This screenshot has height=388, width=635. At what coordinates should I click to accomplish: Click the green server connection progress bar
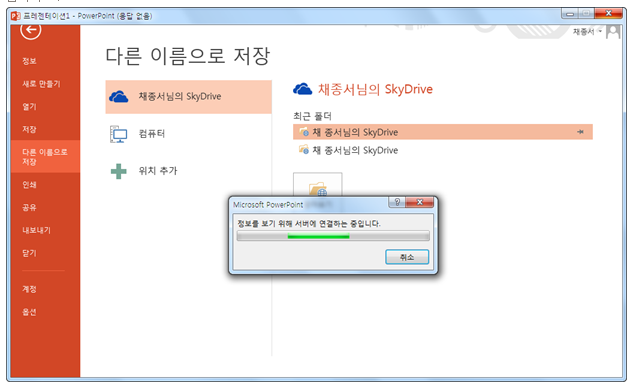[333, 236]
